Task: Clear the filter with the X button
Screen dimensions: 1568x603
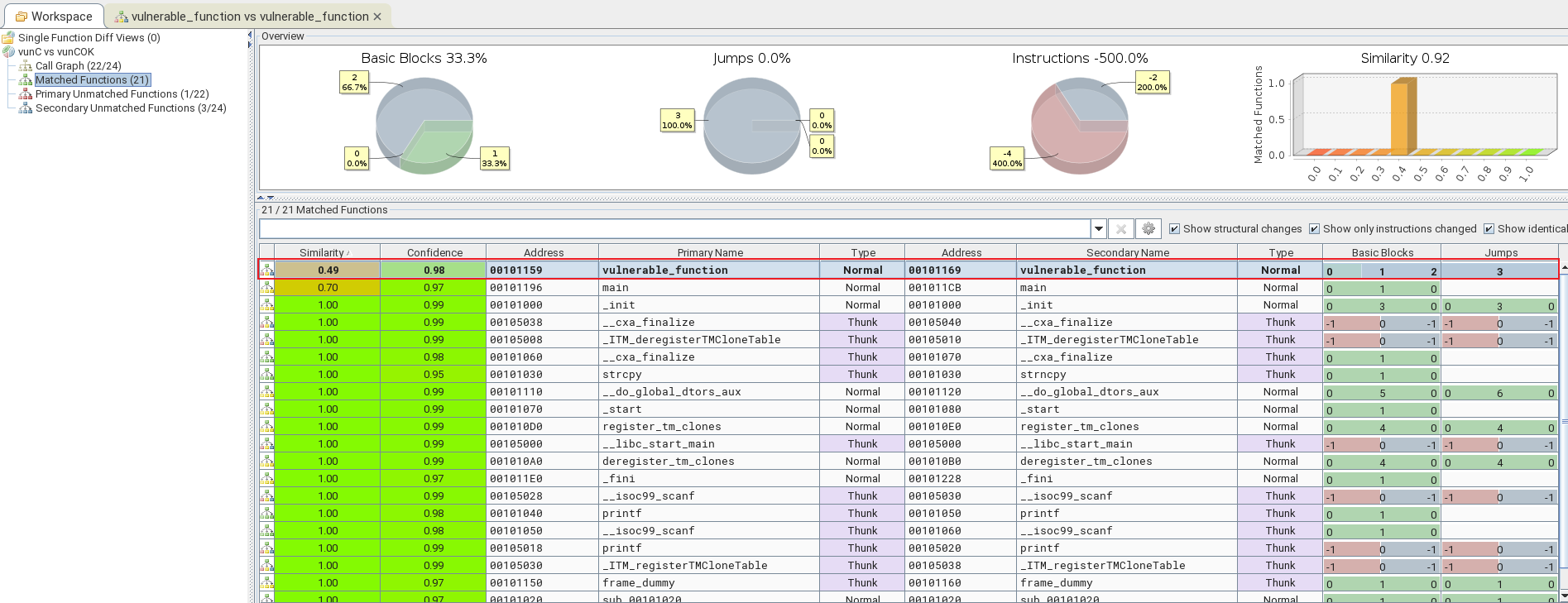Action: 1121,229
